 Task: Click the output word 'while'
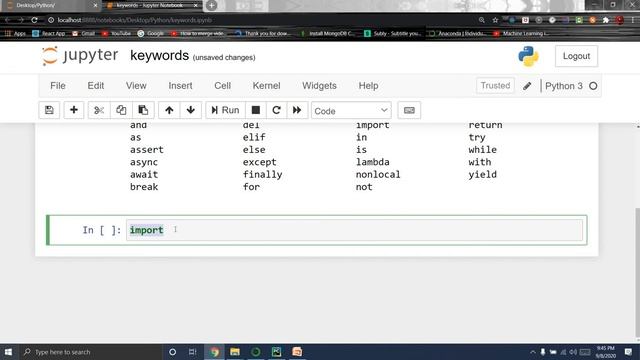(x=482, y=150)
